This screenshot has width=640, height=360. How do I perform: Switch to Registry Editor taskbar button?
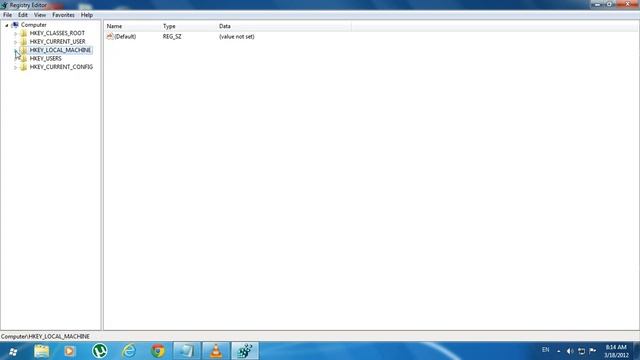pos(245,351)
